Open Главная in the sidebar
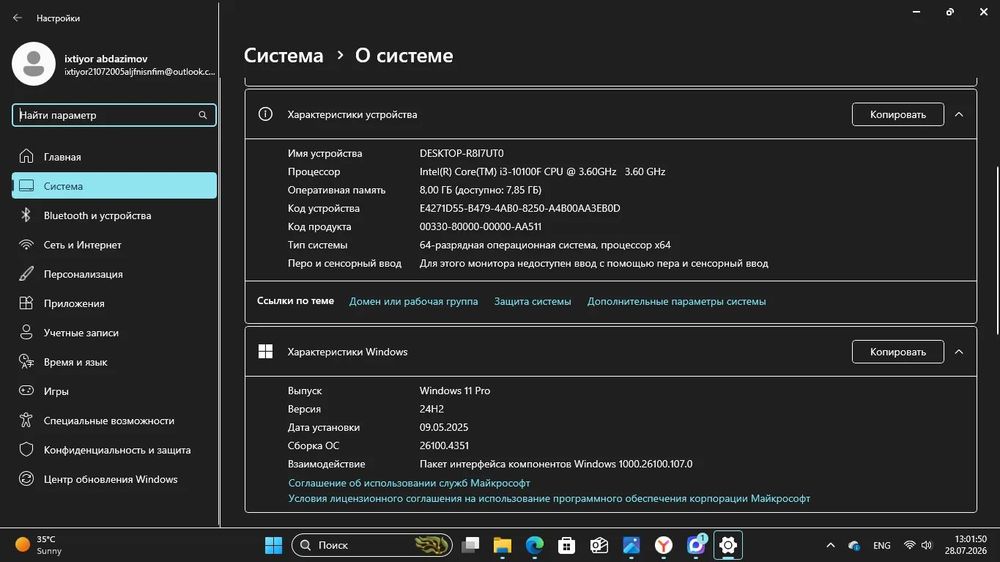Screen dimensions: 1000x562 (114, 156)
